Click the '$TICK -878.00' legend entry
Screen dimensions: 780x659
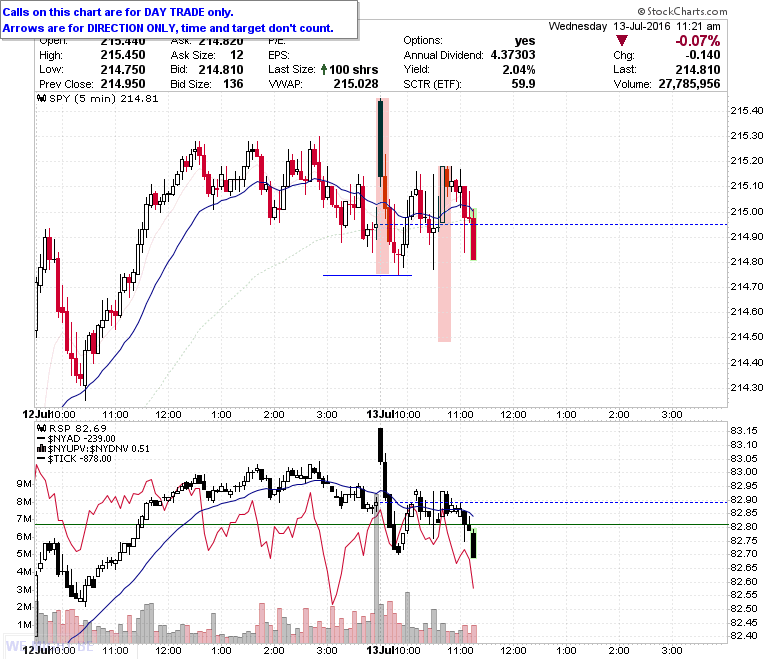[80, 459]
